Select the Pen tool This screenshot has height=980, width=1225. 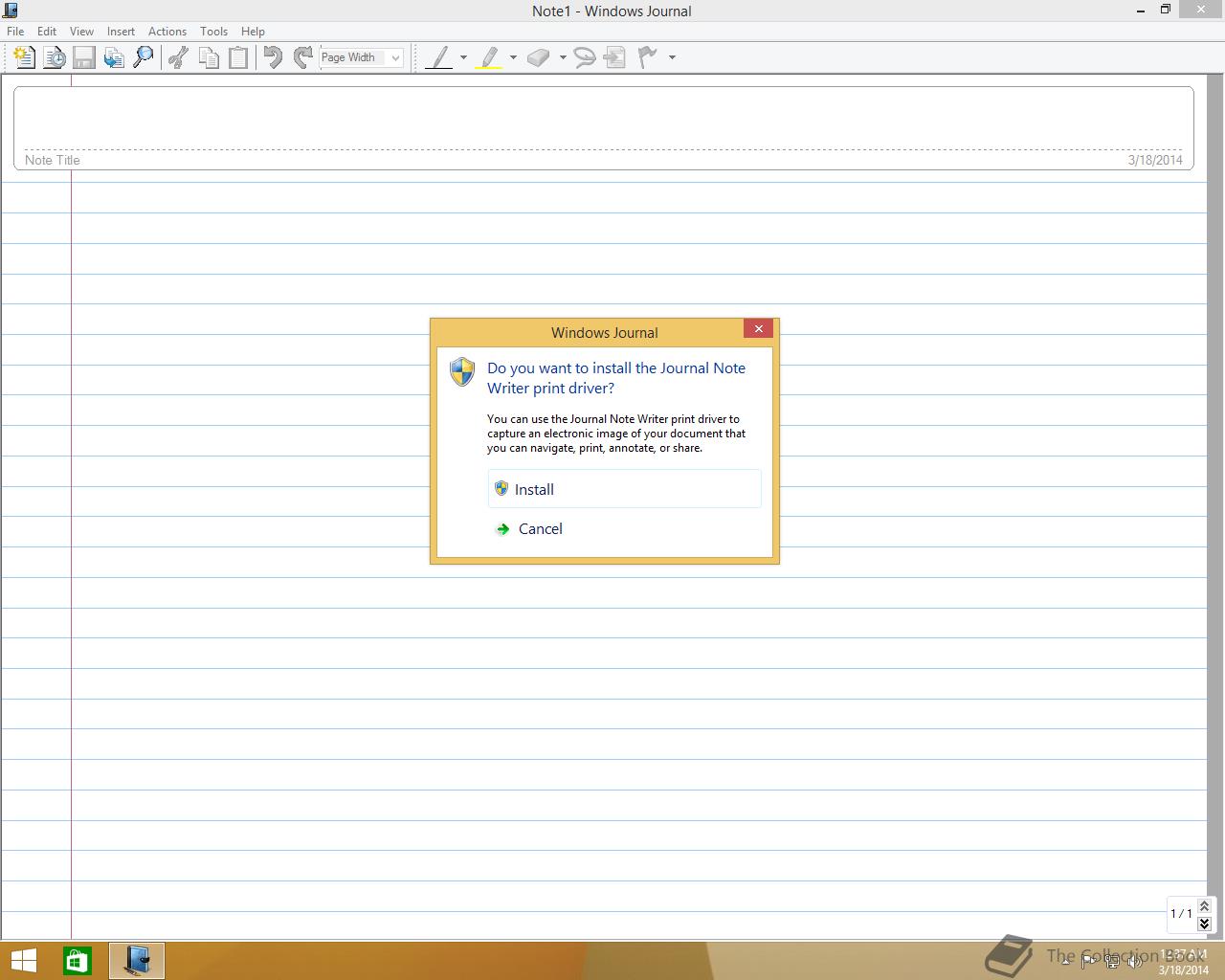click(x=439, y=57)
